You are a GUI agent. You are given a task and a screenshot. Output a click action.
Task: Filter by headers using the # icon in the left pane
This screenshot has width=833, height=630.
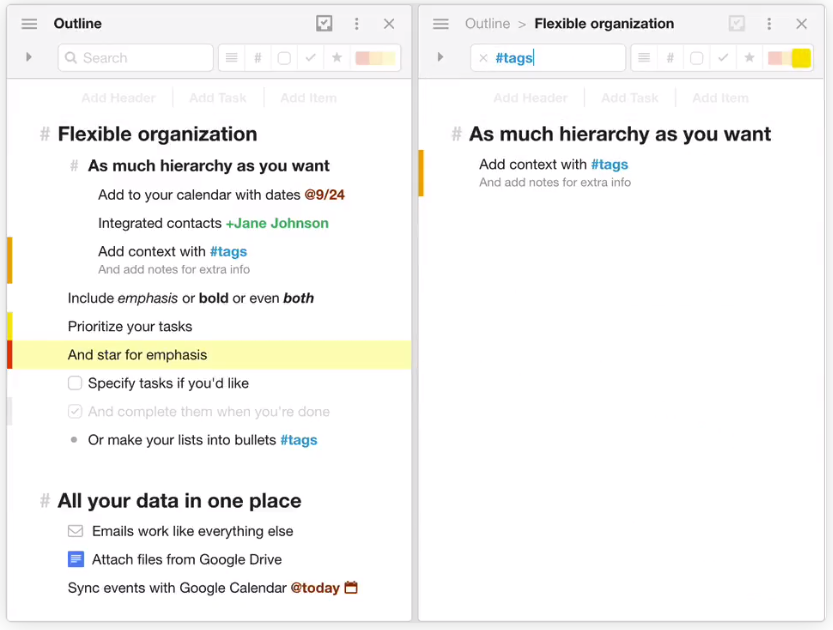tap(258, 58)
